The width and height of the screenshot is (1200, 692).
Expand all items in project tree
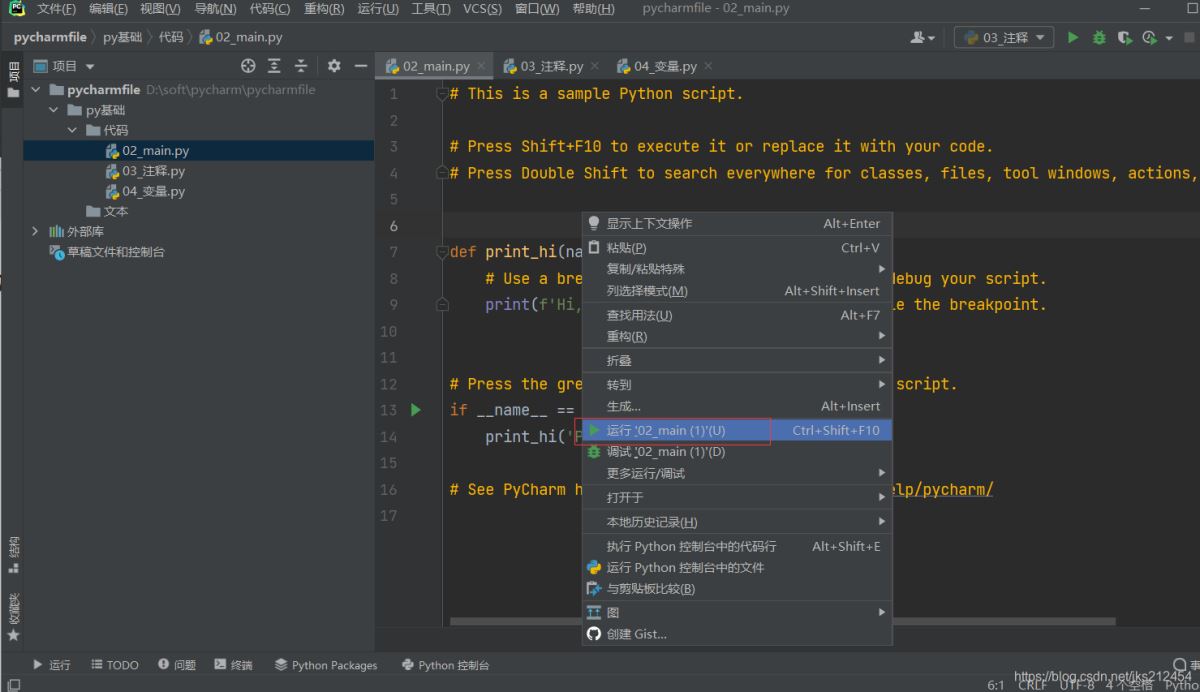tap(275, 66)
